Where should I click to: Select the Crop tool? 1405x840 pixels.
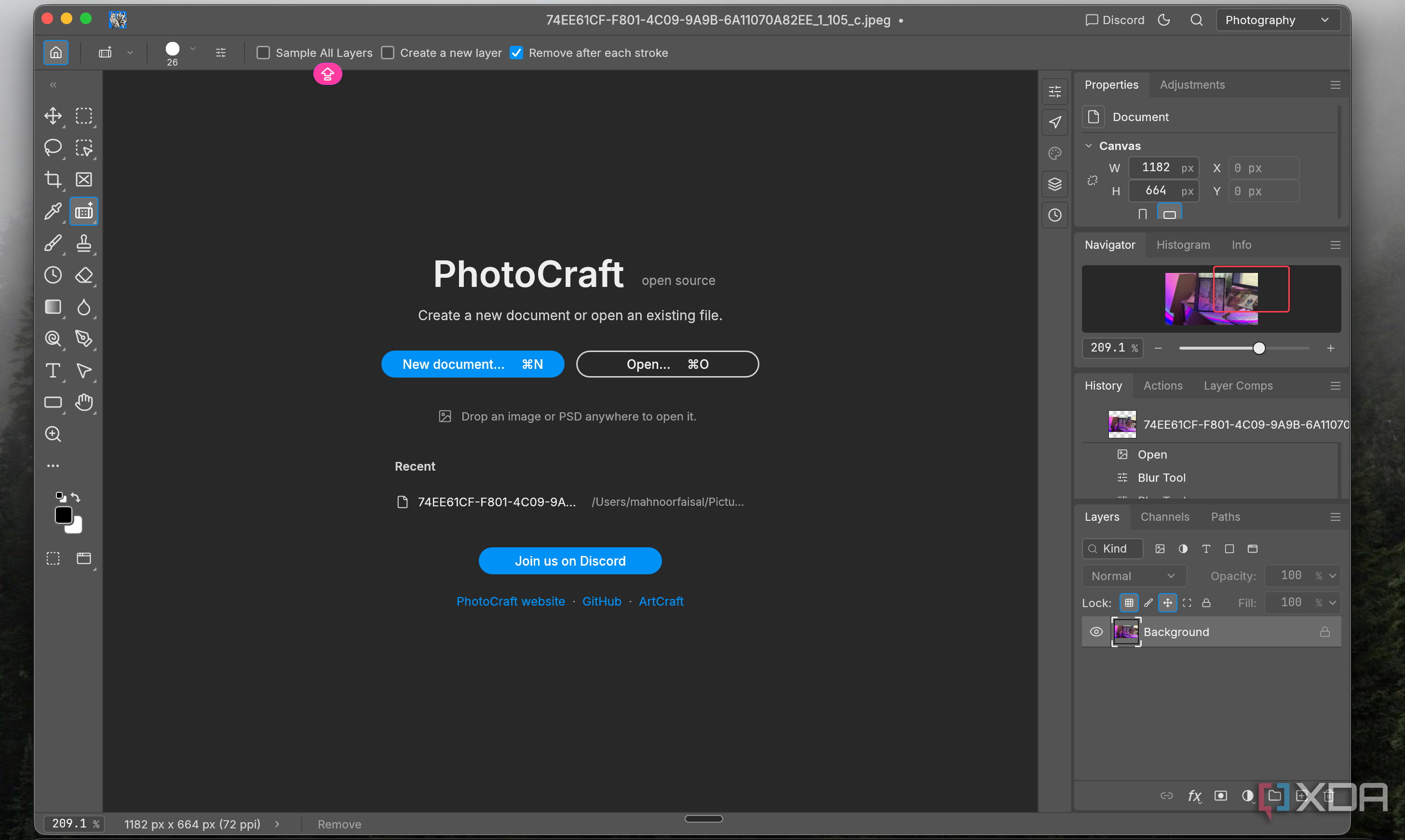click(x=53, y=179)
